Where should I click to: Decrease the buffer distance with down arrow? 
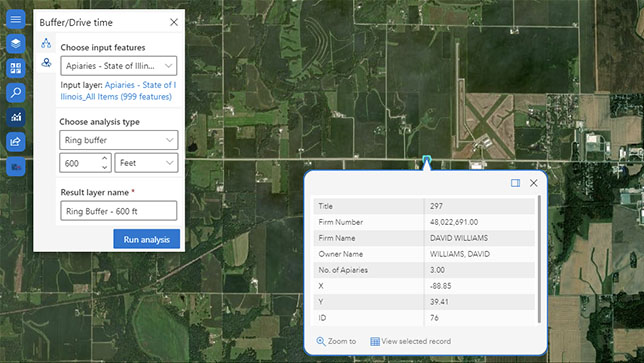pyautogui.click(x=105, y=168)
